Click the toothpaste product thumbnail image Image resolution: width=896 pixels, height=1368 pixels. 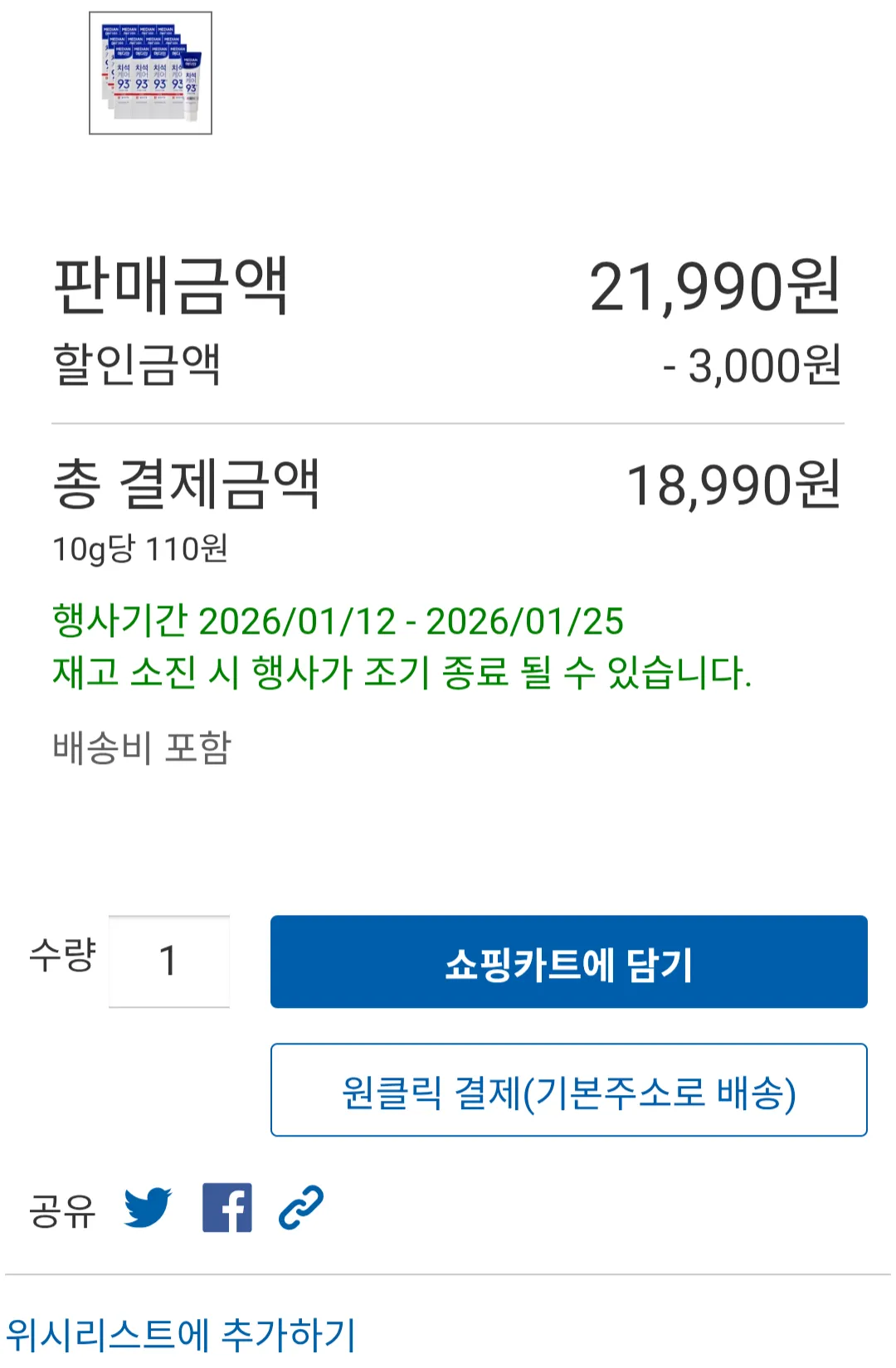pos(150,73)
